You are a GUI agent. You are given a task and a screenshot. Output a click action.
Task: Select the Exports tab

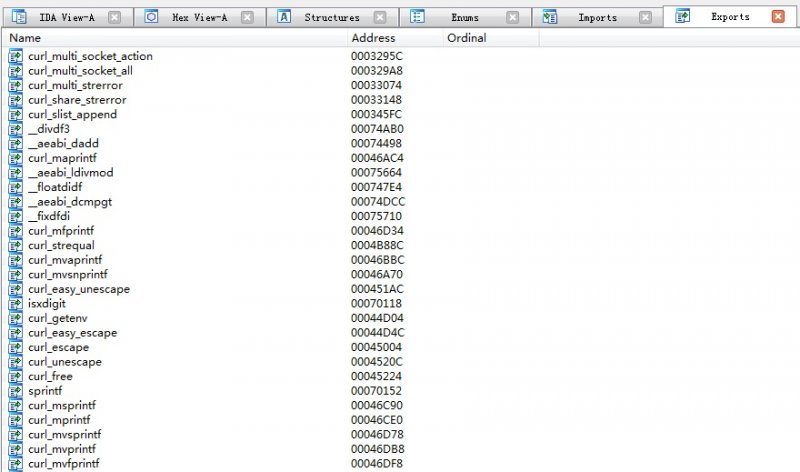pyautogui.click(x=731, y=17)
